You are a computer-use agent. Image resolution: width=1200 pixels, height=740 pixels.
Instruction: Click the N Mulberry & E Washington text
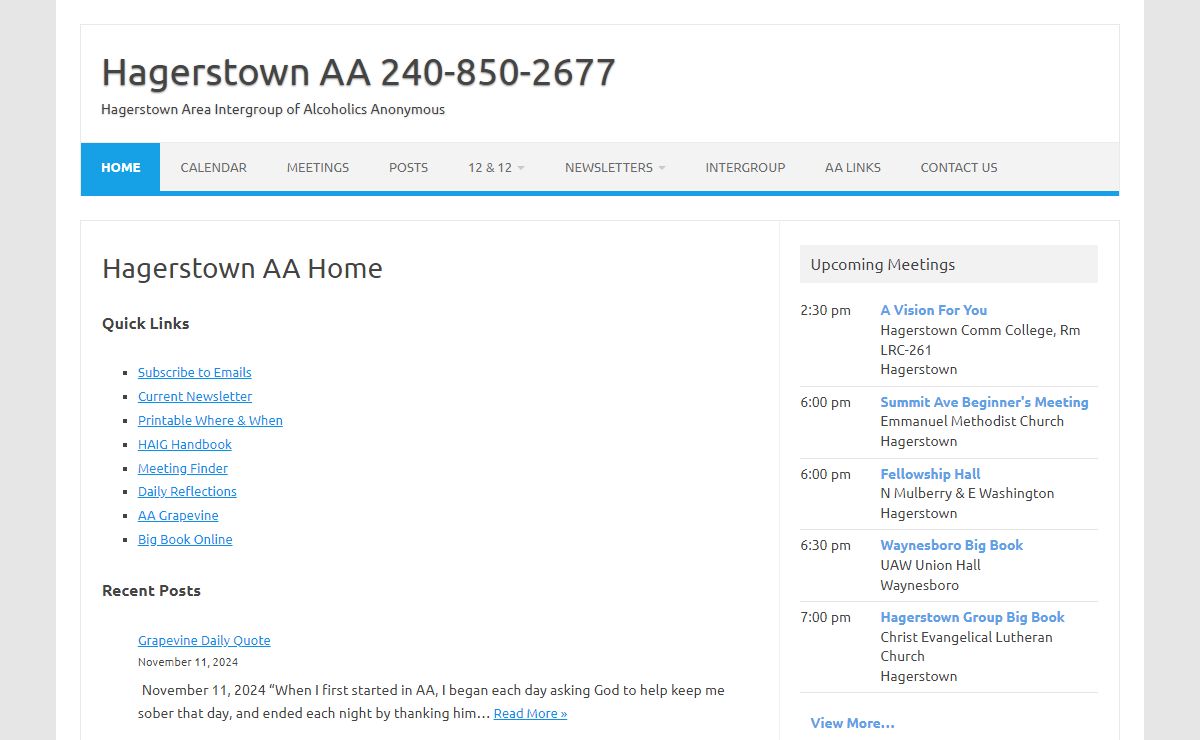tap(967, 493)
